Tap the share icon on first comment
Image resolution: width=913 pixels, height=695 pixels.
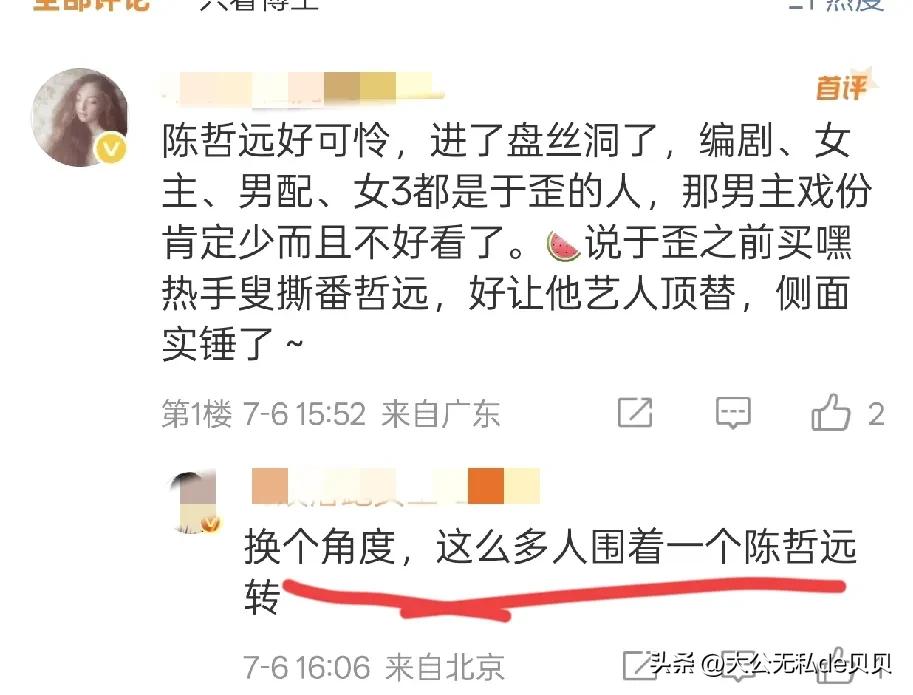[635, 412]
